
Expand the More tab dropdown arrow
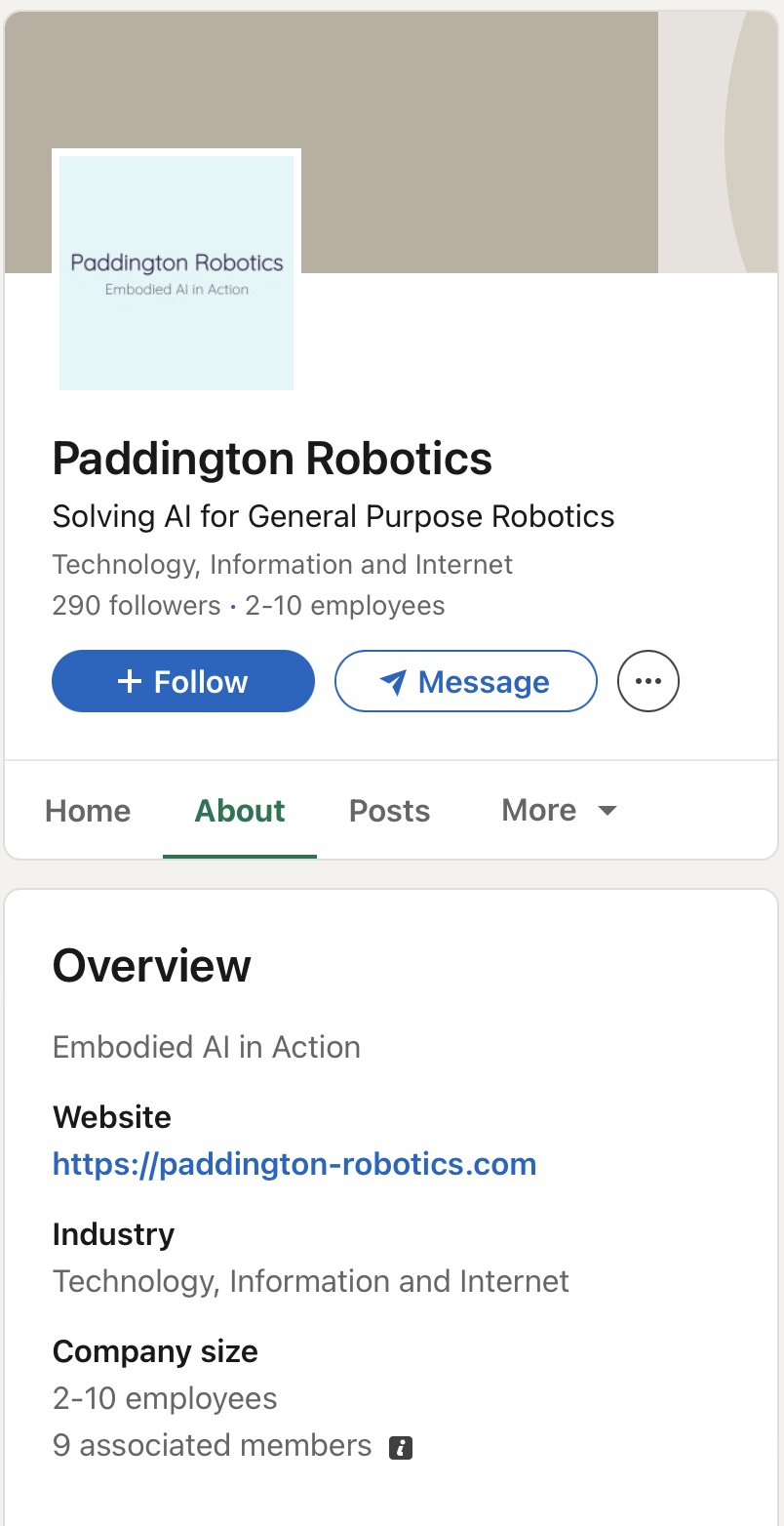pos(608,811)
